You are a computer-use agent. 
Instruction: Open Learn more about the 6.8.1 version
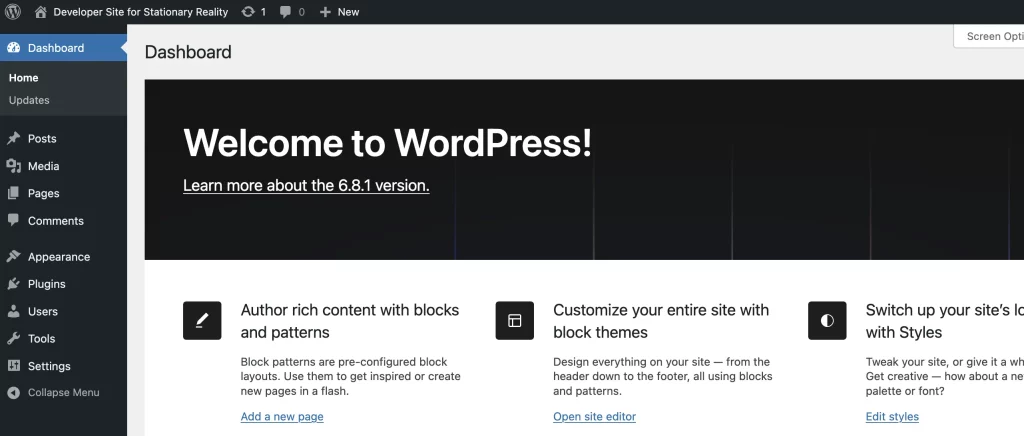point(306,185)
